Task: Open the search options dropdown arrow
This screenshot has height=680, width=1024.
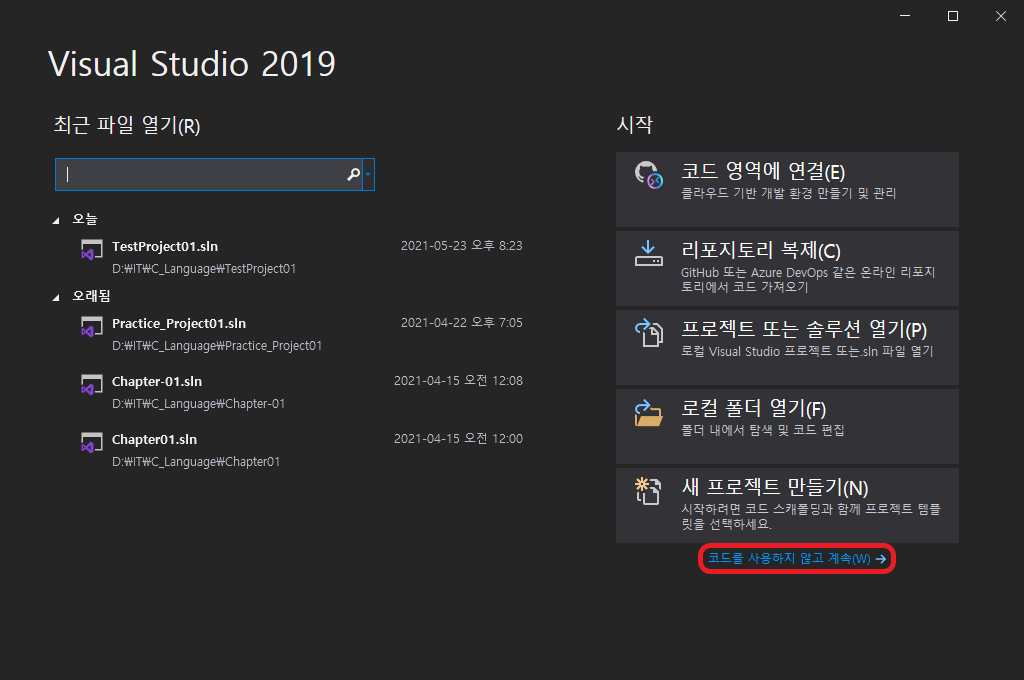Action: 368,174
